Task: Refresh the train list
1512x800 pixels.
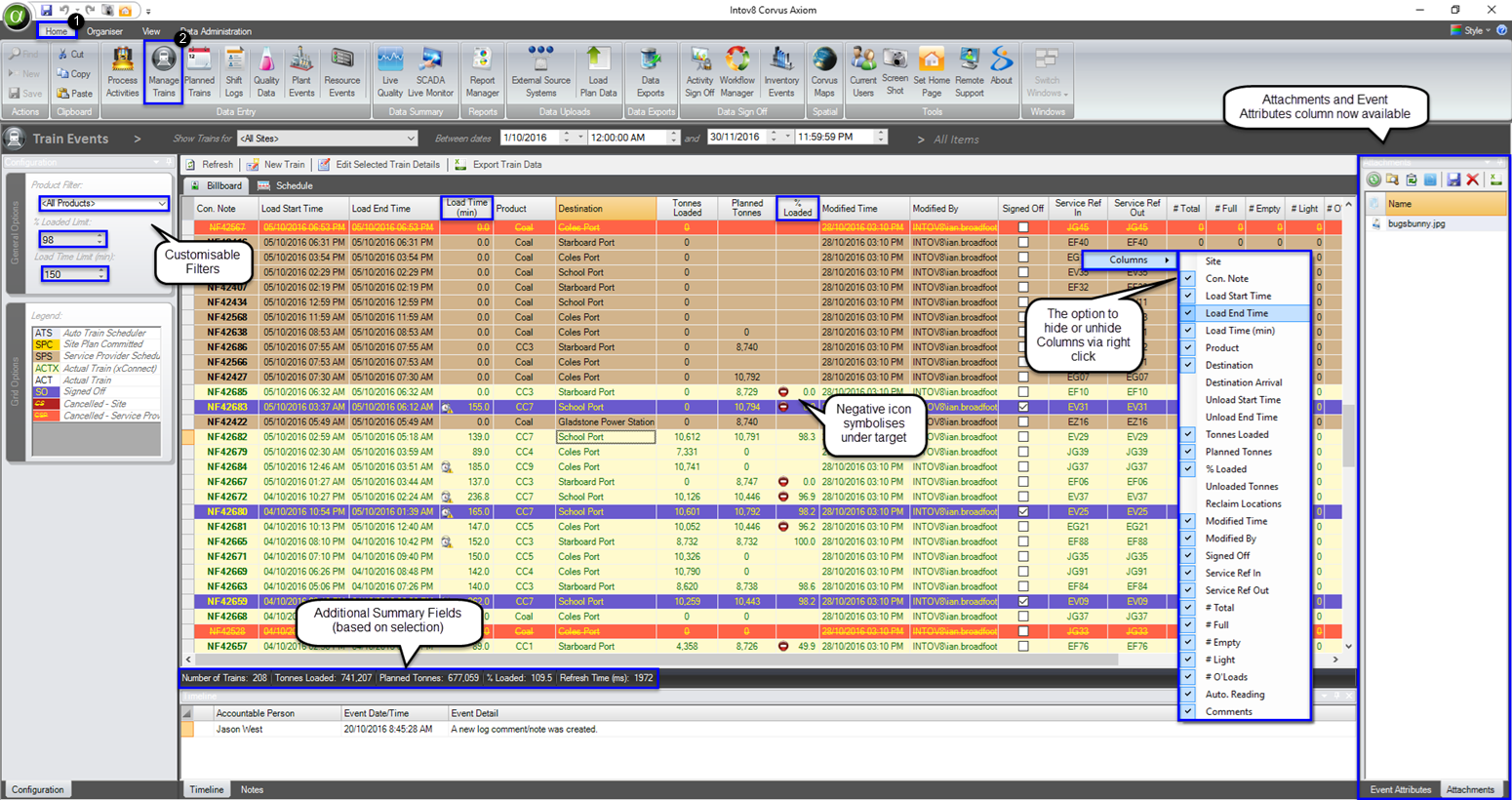Action: pos(210,165)
